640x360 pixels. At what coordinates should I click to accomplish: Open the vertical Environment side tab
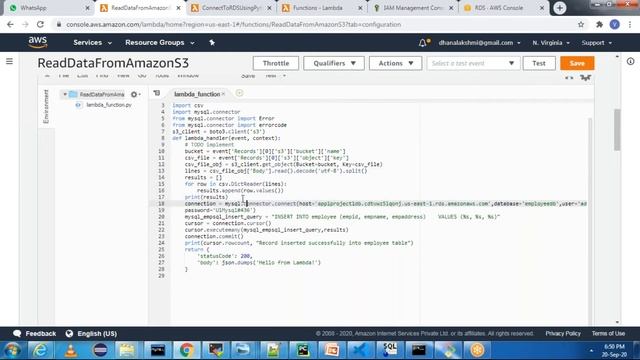pyautogui.click(x=46, y=106)
